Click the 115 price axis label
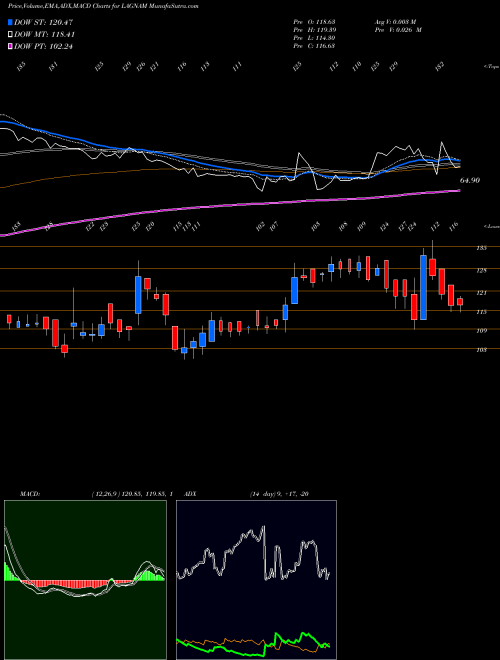500x660 pixels. point(481,312)
